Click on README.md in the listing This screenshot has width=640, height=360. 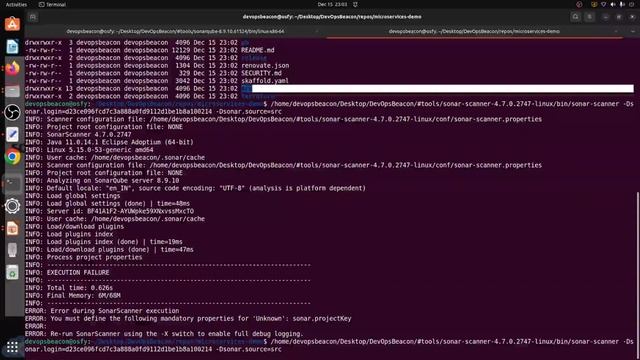click(258, 50)
